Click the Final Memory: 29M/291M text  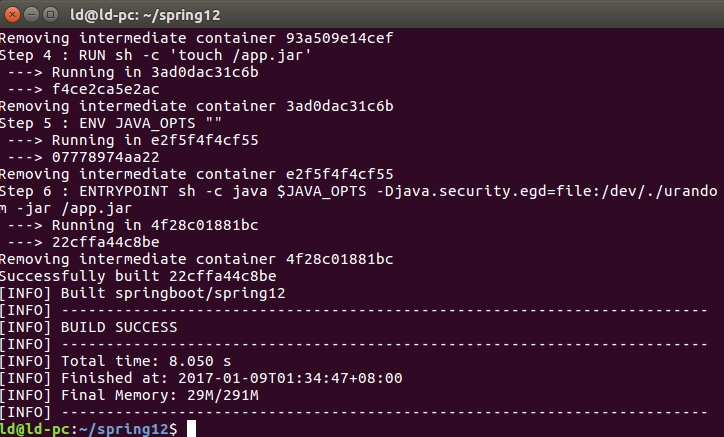point(160,395)
